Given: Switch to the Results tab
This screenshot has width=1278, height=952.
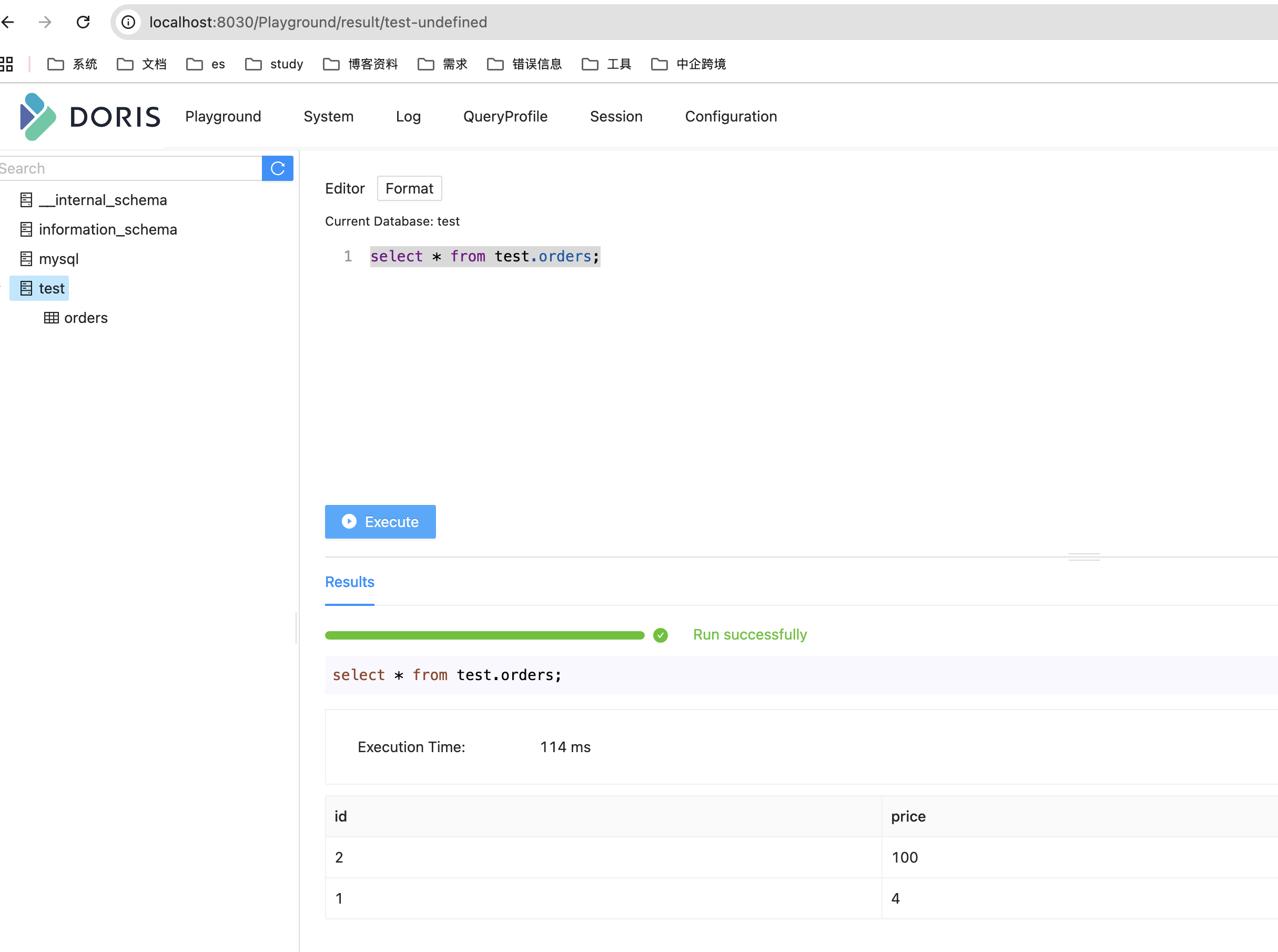Looking at the screenshot, I should click(349, 582).
